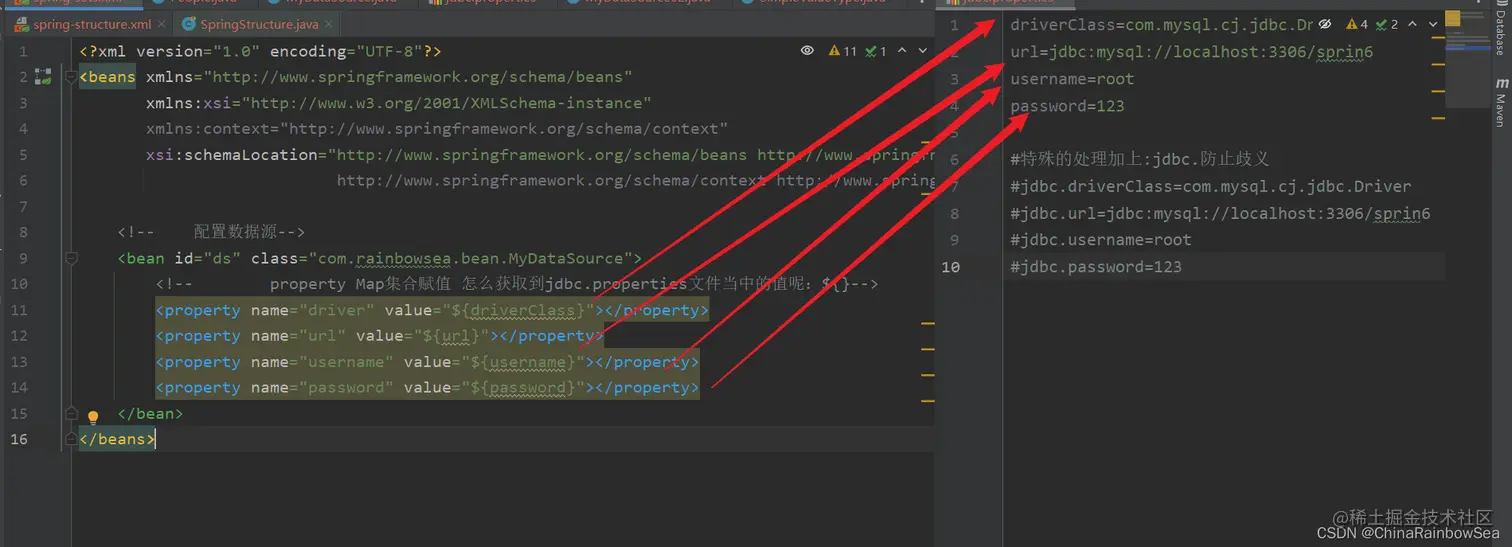Close the spring-structure.xml tab
The width and height of the screenshot is (1512, 547).
click(x=160, y=24)
